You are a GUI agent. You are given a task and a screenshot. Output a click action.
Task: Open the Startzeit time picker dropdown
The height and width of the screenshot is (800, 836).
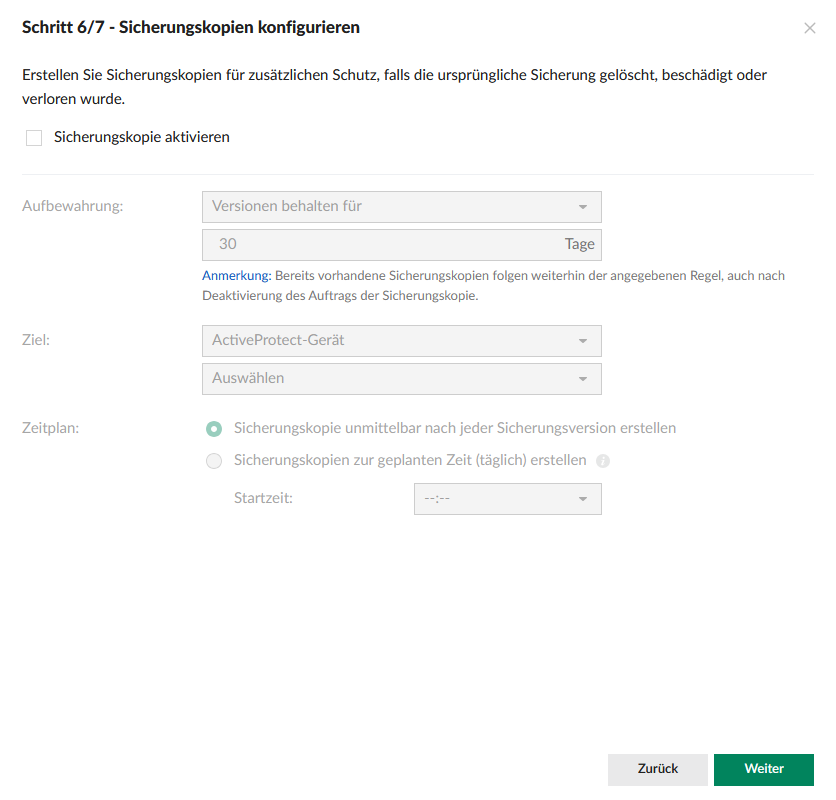pyautogui.click(x=507, y=499)
